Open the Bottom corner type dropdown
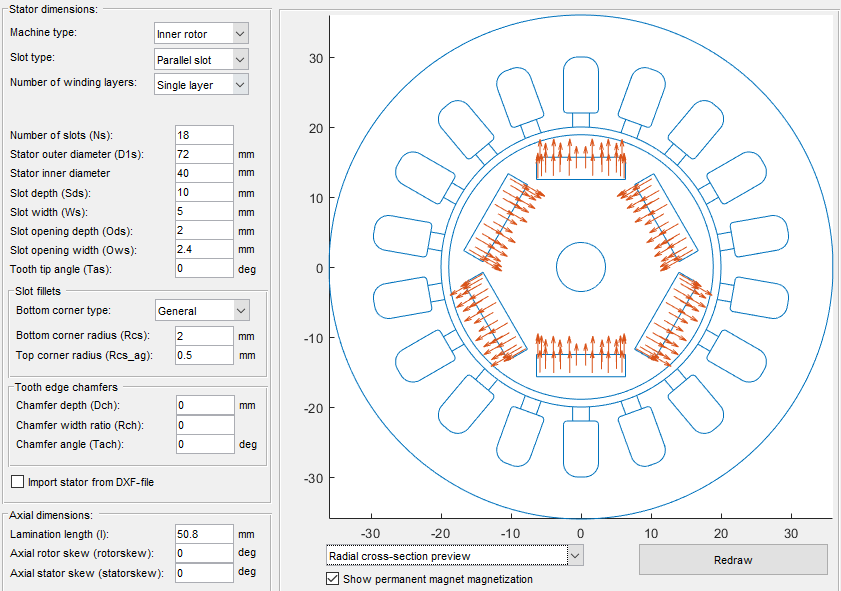 pos(200,311)
